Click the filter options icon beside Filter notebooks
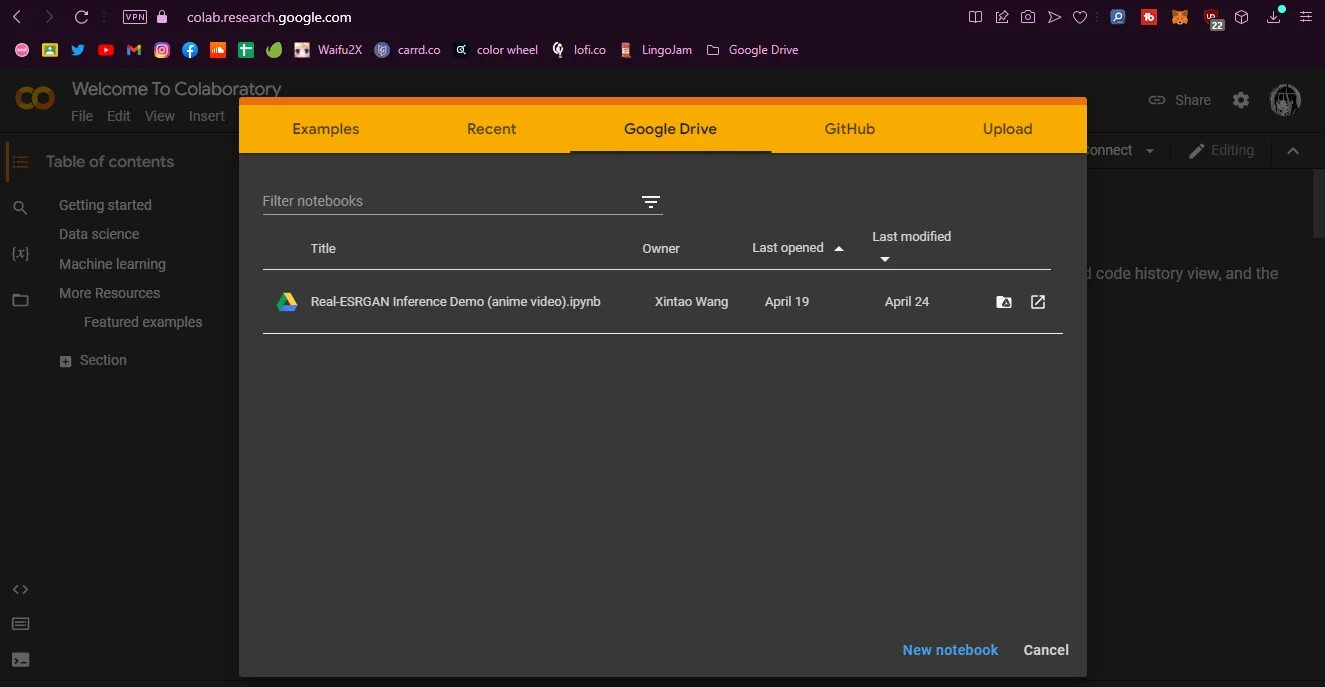The width and height of the screenshot is (1325, 687). pos(651,202)
